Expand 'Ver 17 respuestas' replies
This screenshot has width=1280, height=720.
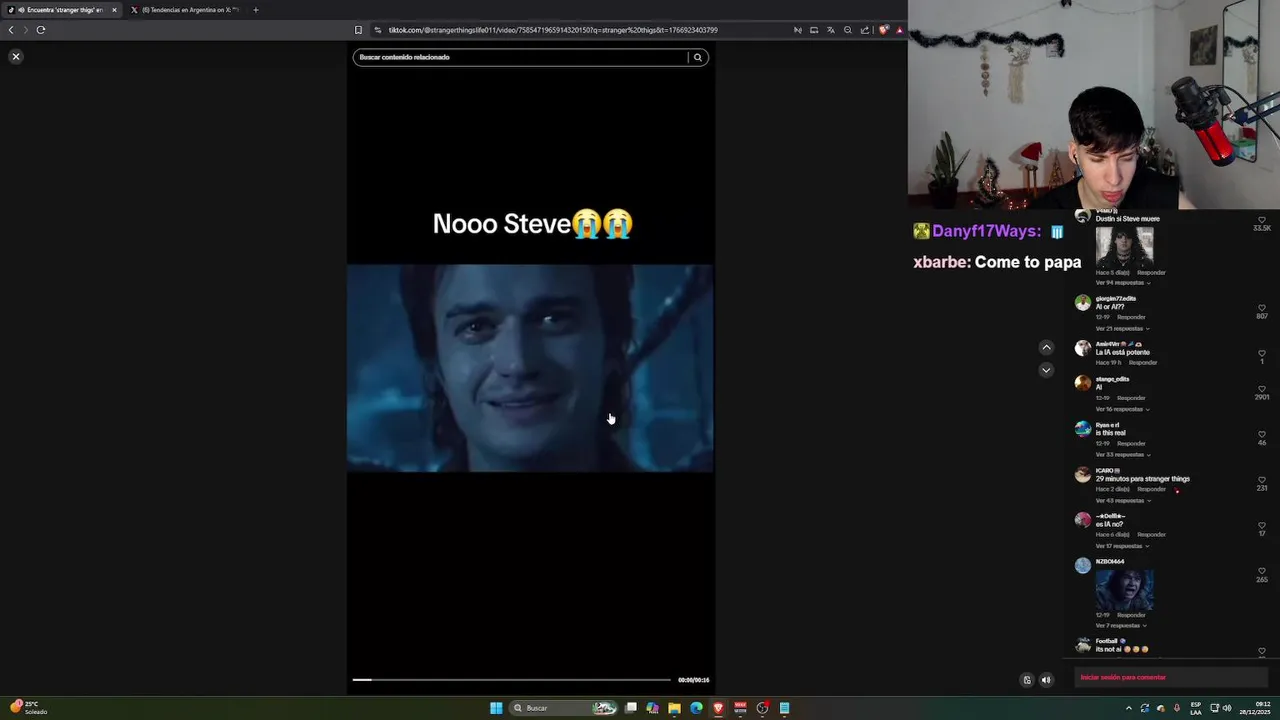(1122, 546)
